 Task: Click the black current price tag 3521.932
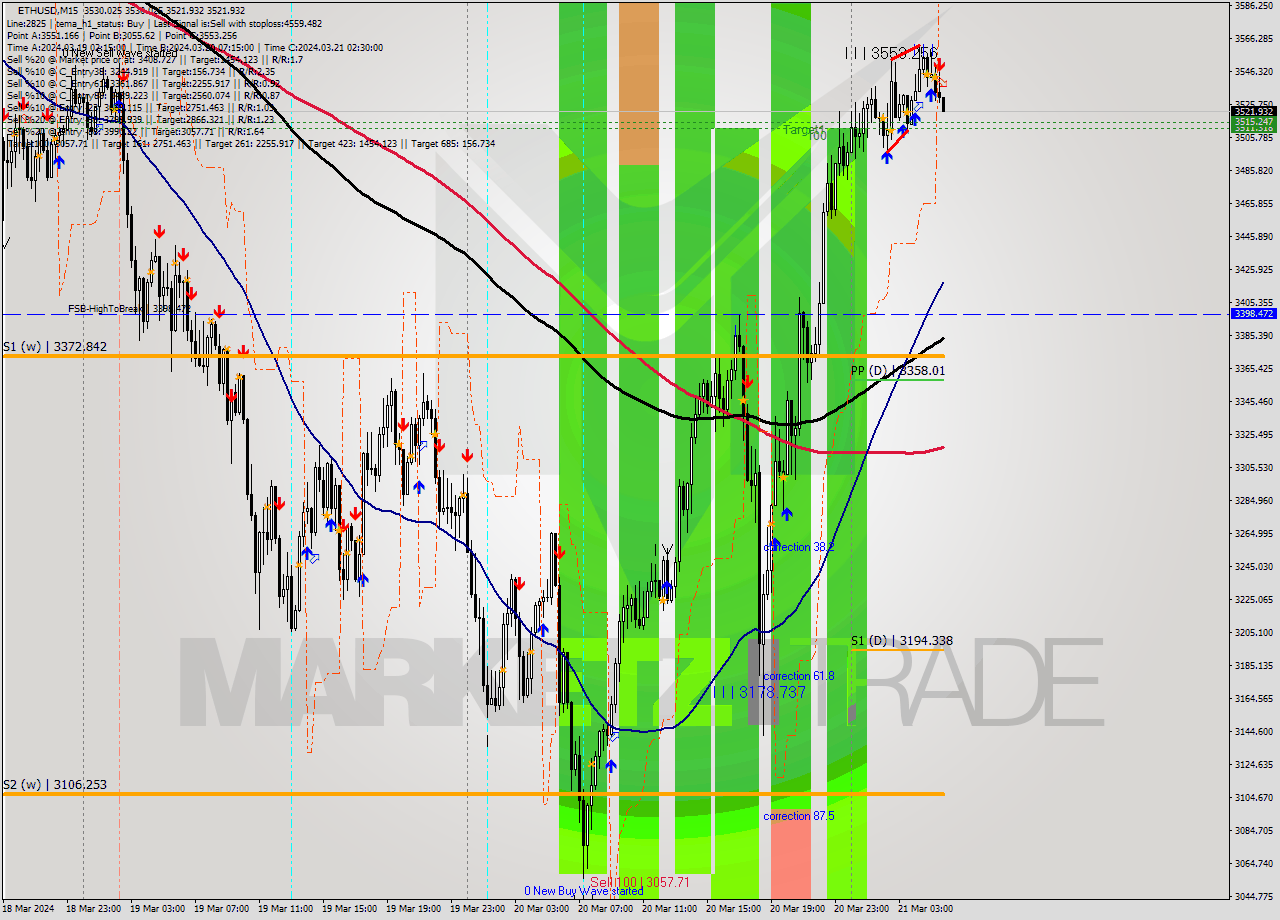tap(1253, 112)
